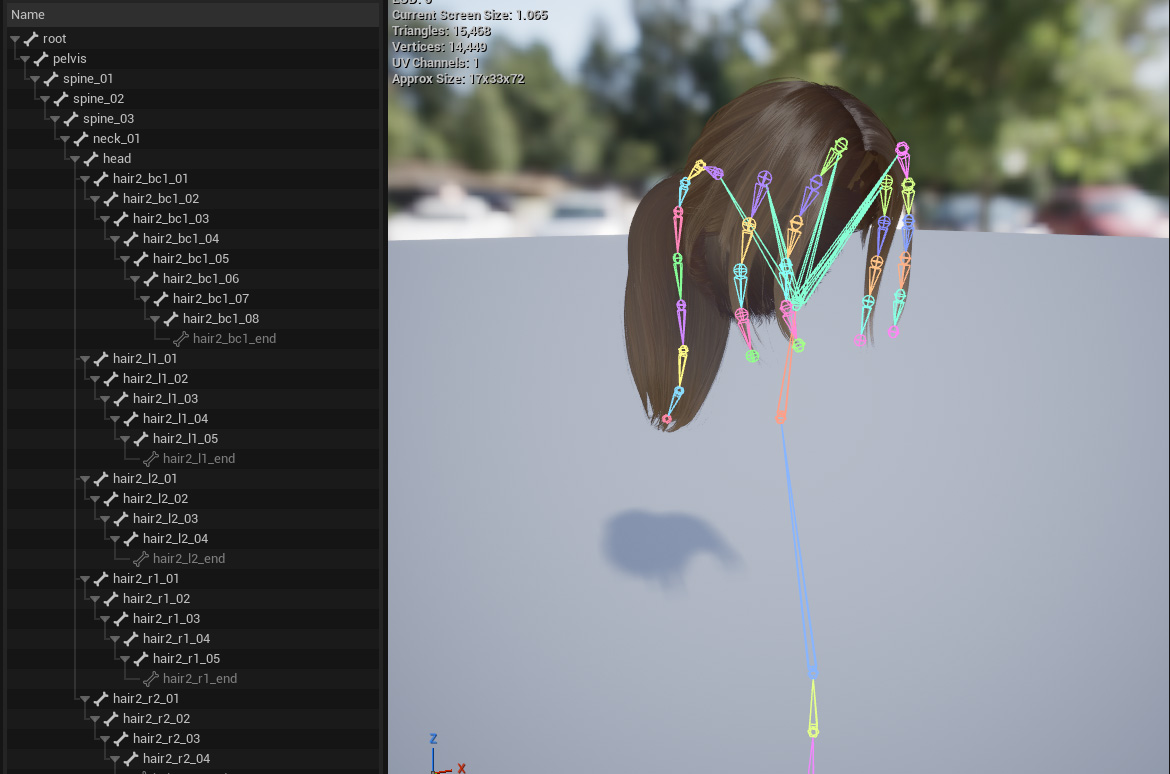The height and width of the screenshot is (774, 1170).
Task: Click the bone icon beside root
Action: click(30, 39)
